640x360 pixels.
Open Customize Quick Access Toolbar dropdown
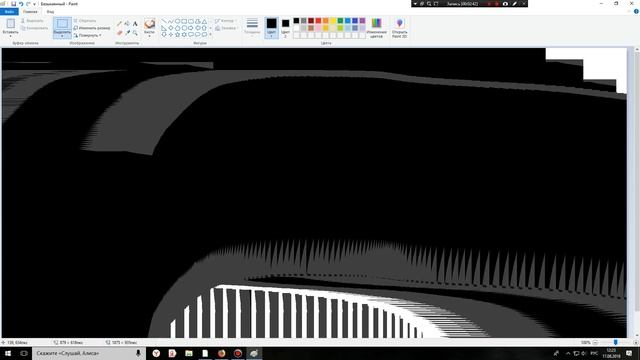tap(34, 4)
